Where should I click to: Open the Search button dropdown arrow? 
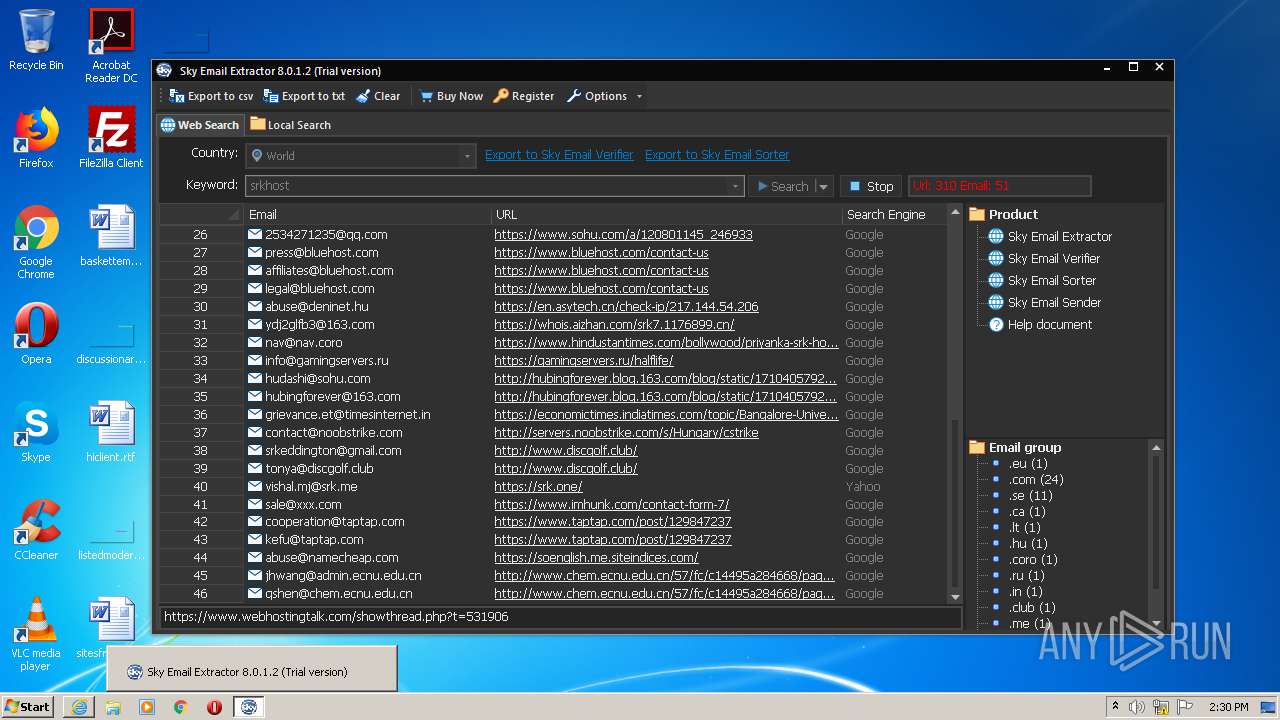pos(824,186)
